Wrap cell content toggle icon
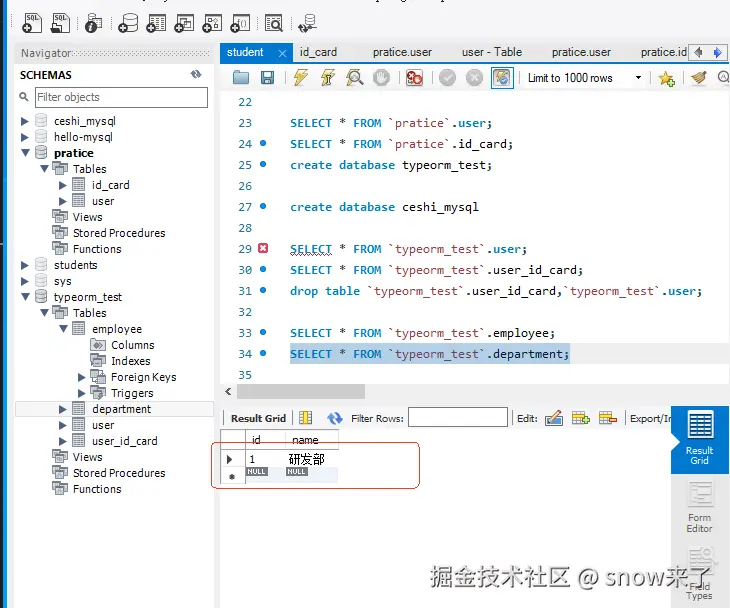 [x=305, y=418]
